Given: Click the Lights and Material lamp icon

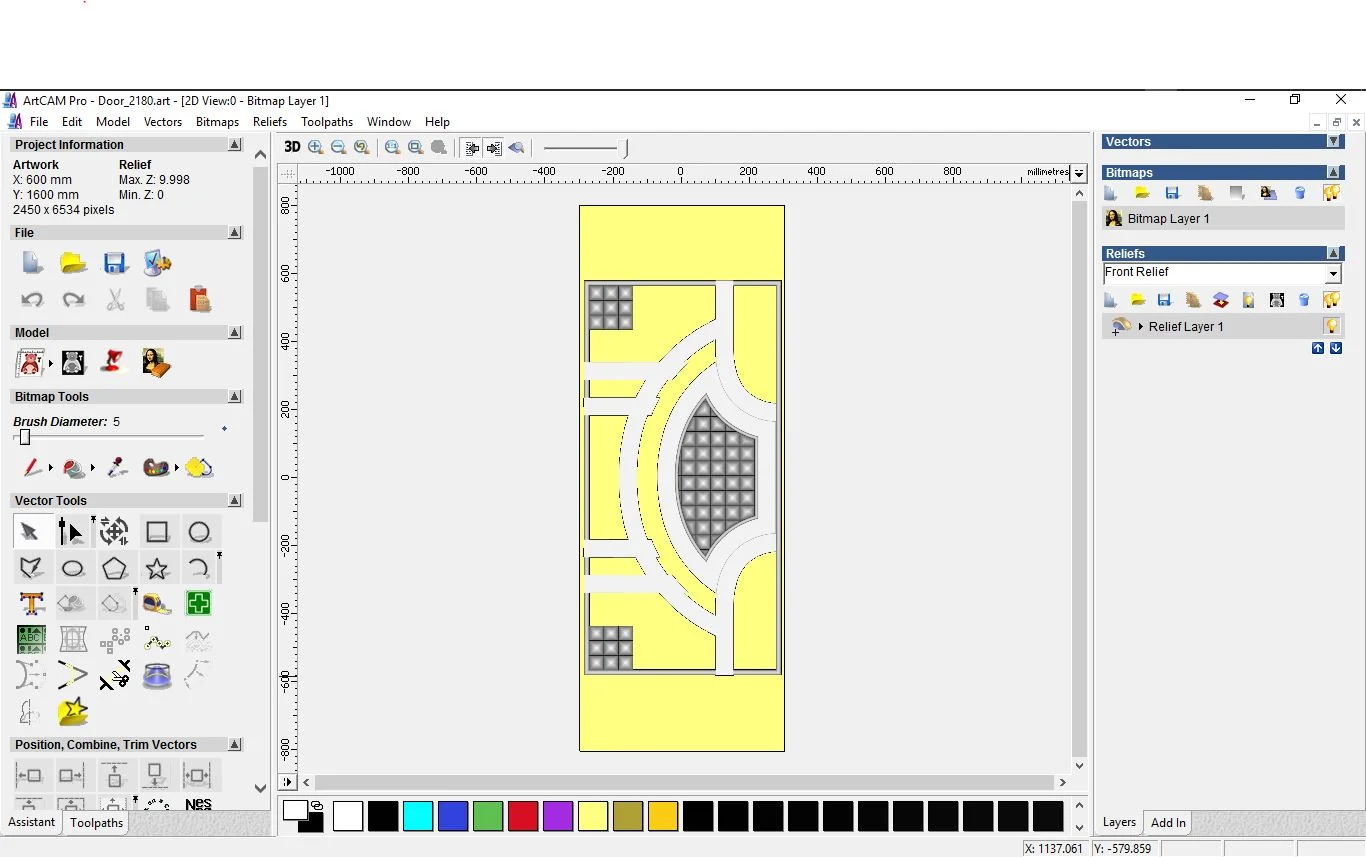Looking at the screenshot, I should 111,362.
